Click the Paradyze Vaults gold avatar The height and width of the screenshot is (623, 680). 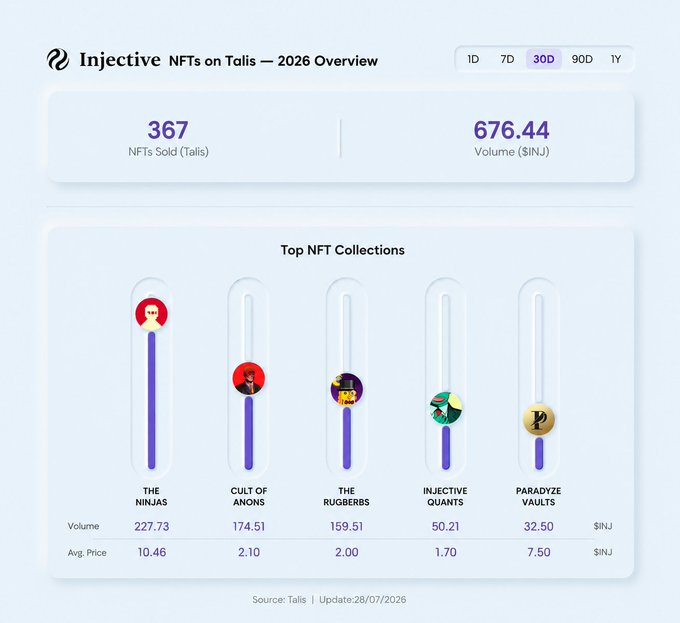(539, 419)
